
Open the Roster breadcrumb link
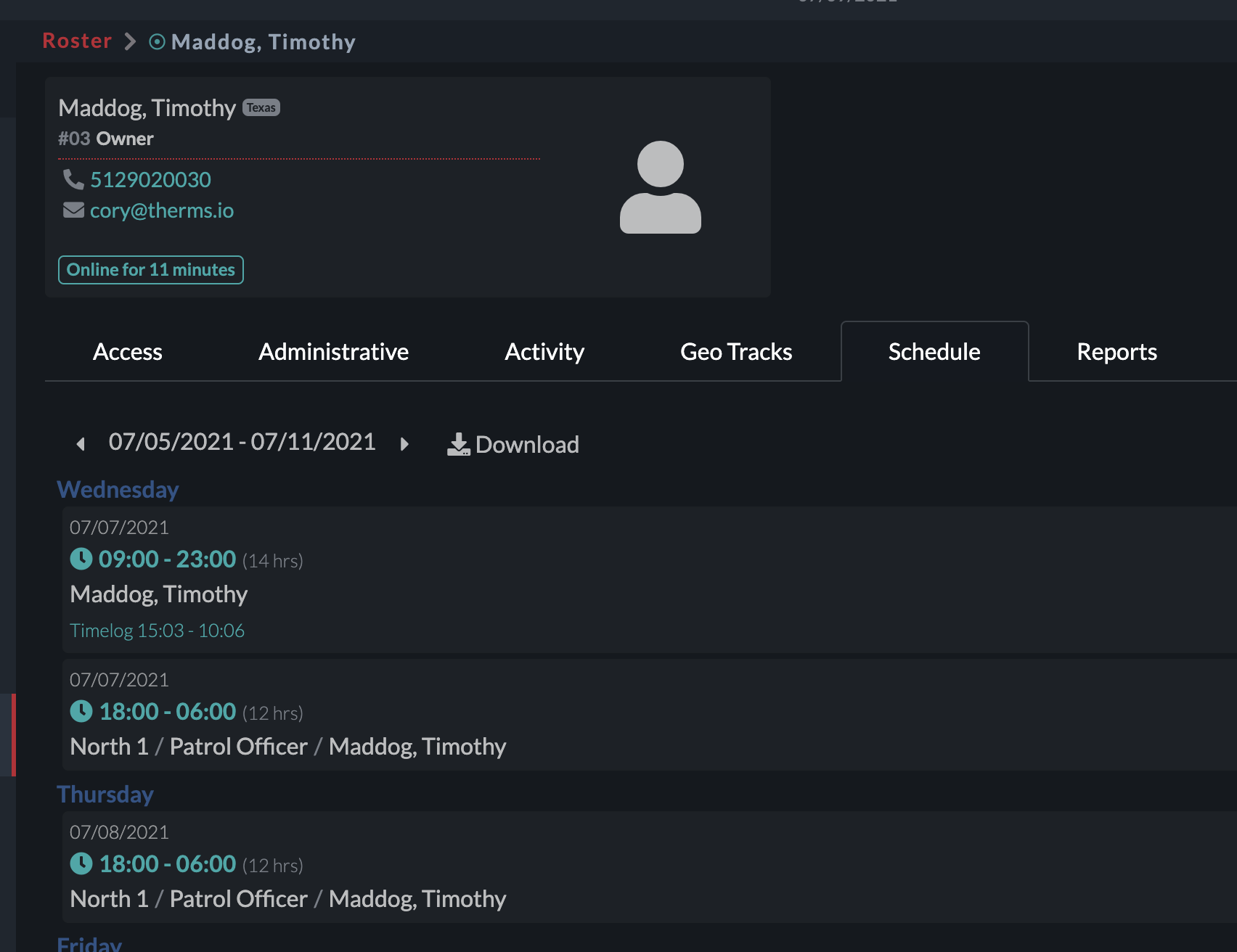76,41
